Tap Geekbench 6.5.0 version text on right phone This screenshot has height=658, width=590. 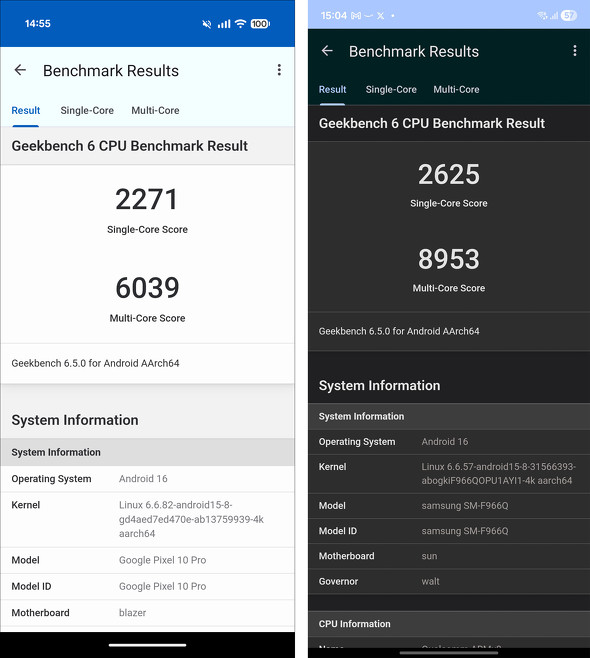[399, 331]
